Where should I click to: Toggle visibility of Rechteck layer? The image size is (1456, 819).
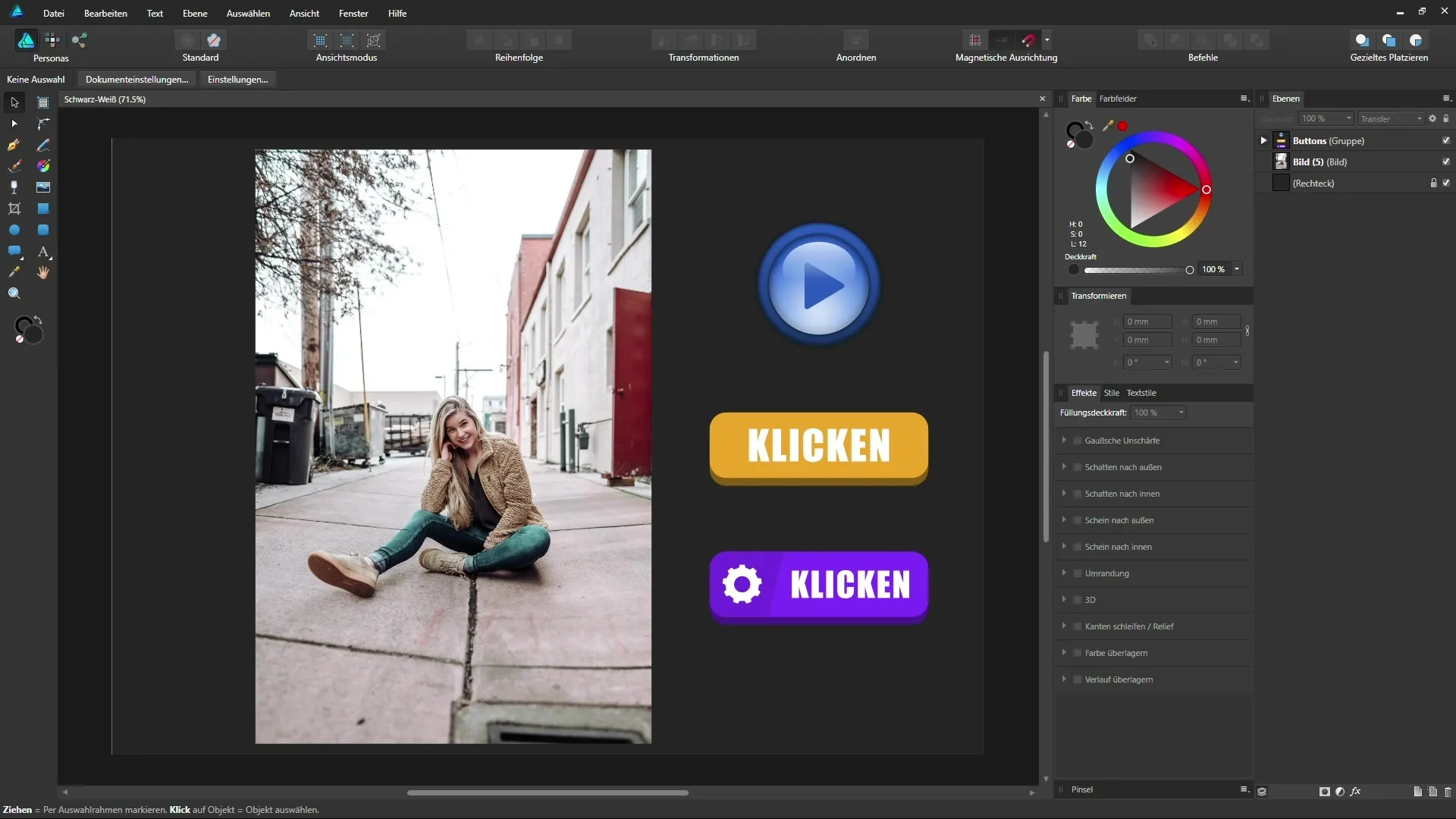pos(1446,183)
